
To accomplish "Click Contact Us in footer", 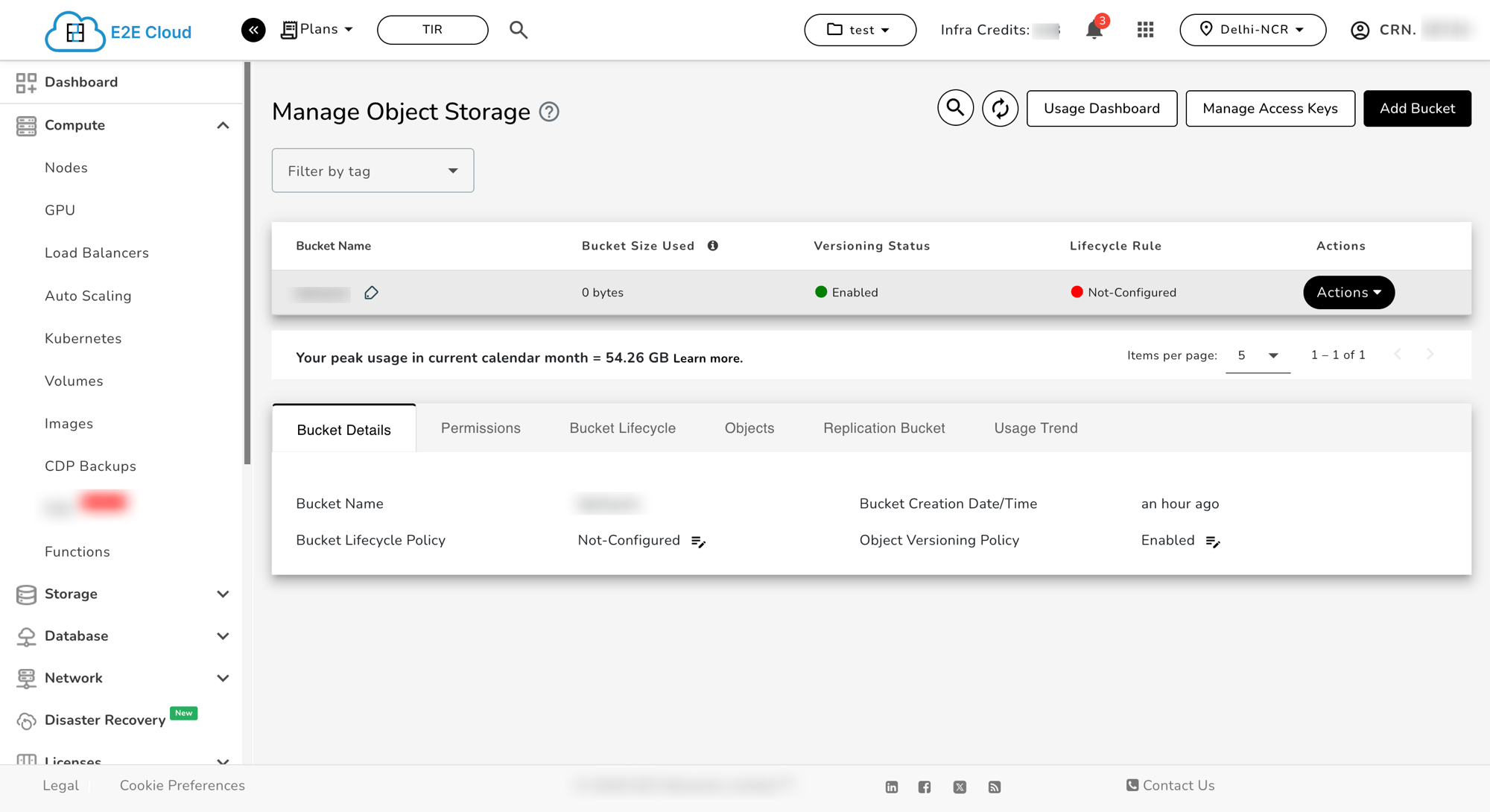I will coord(1170,785).
